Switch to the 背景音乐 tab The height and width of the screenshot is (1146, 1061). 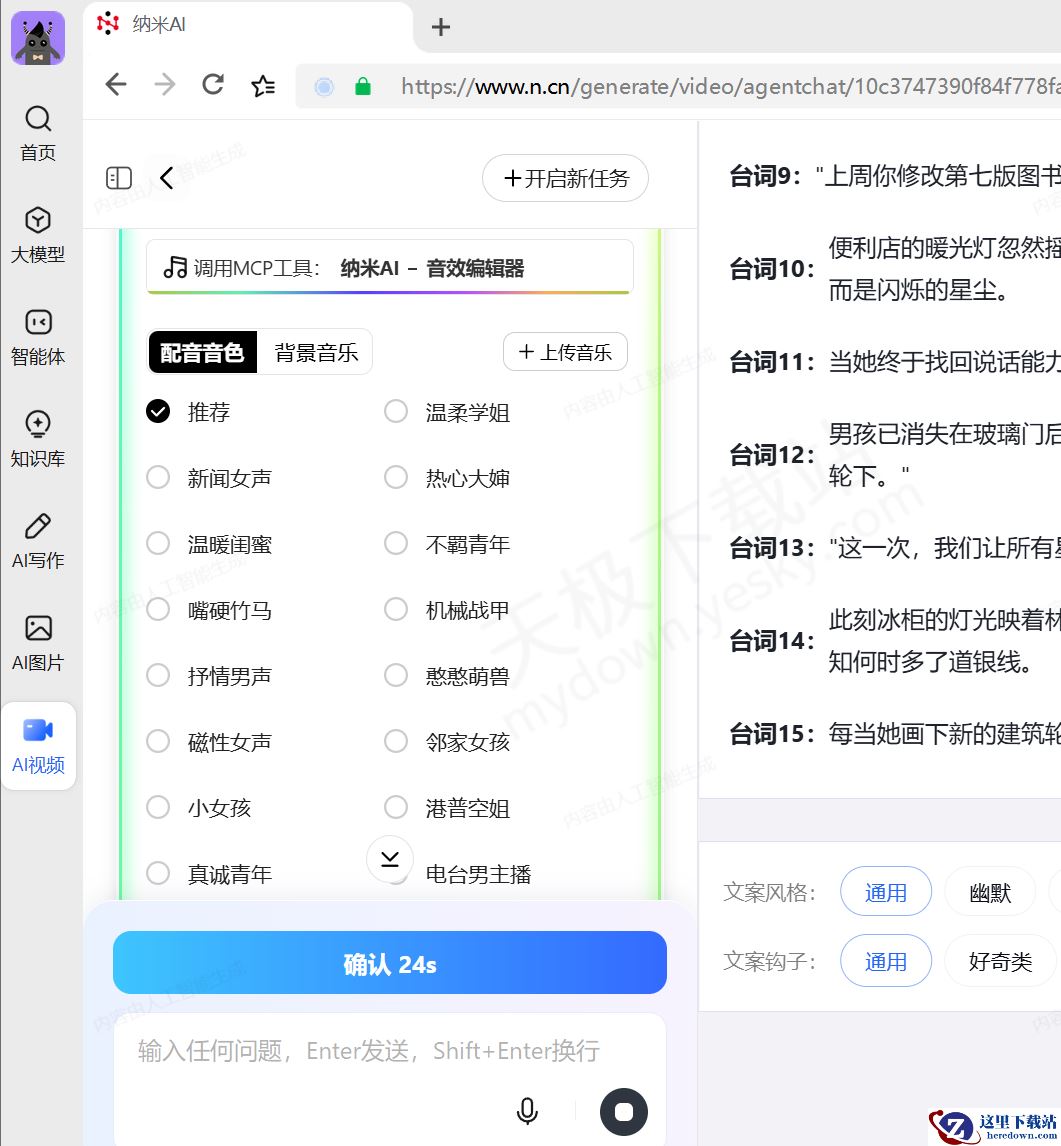click(316, 352)
